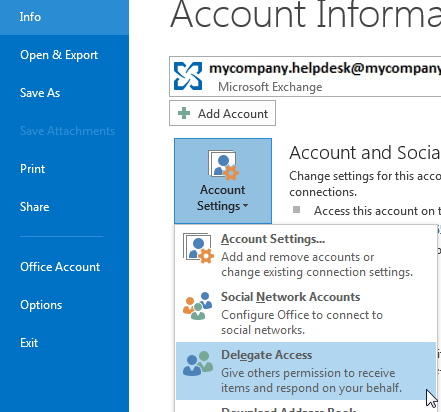Select Delegate Access menu item
441x412 pixels.
coord(306,371)
